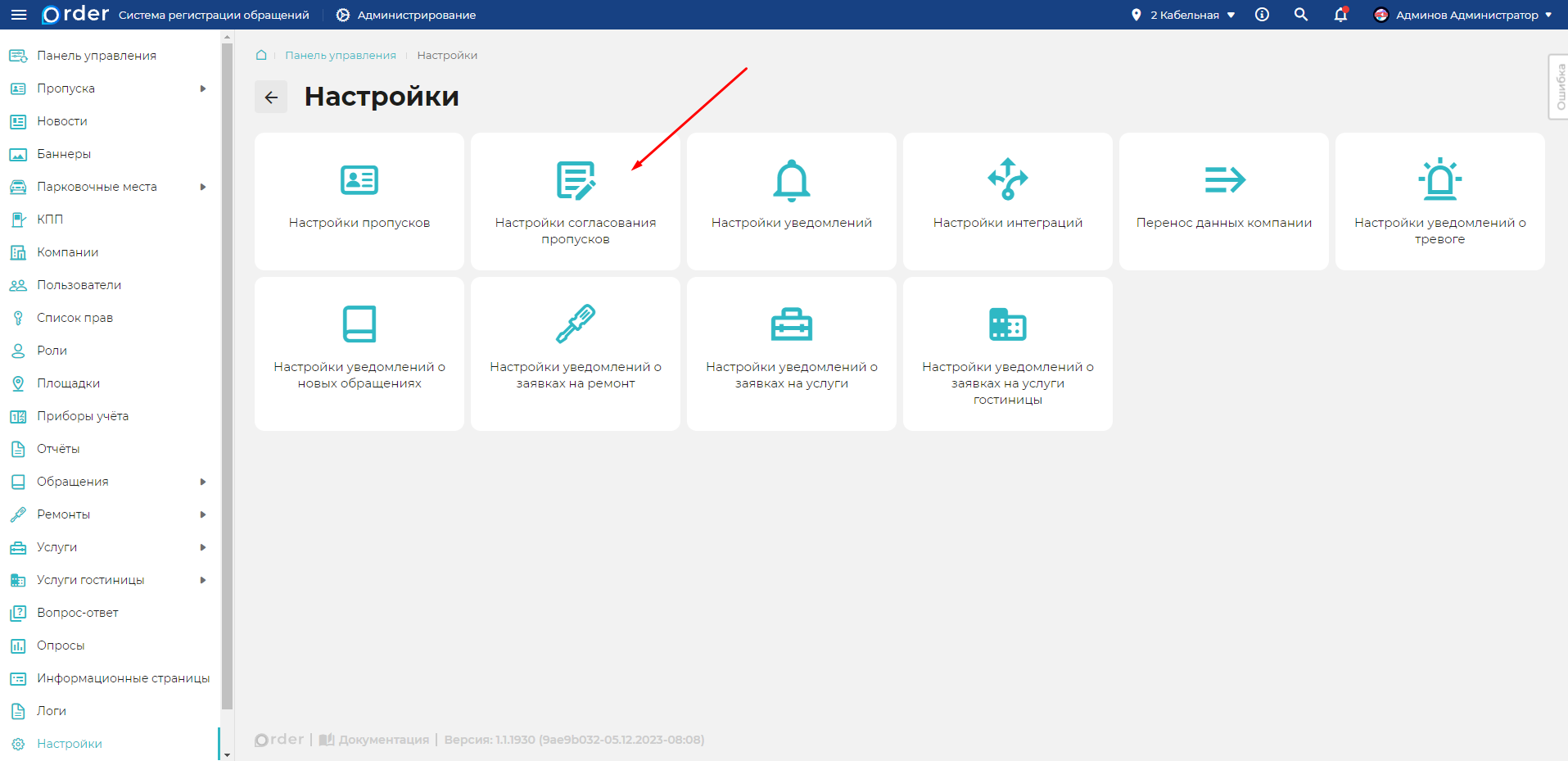
Task: Open the alarm notification settings tile
Action: pyautogui.click(x=1439, y=202)
